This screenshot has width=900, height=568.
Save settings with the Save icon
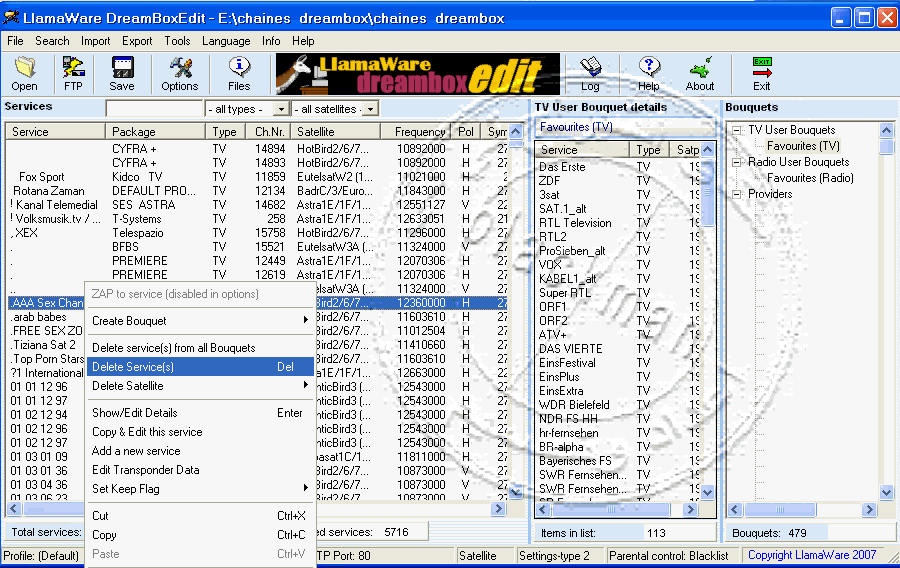pos(122,73)
